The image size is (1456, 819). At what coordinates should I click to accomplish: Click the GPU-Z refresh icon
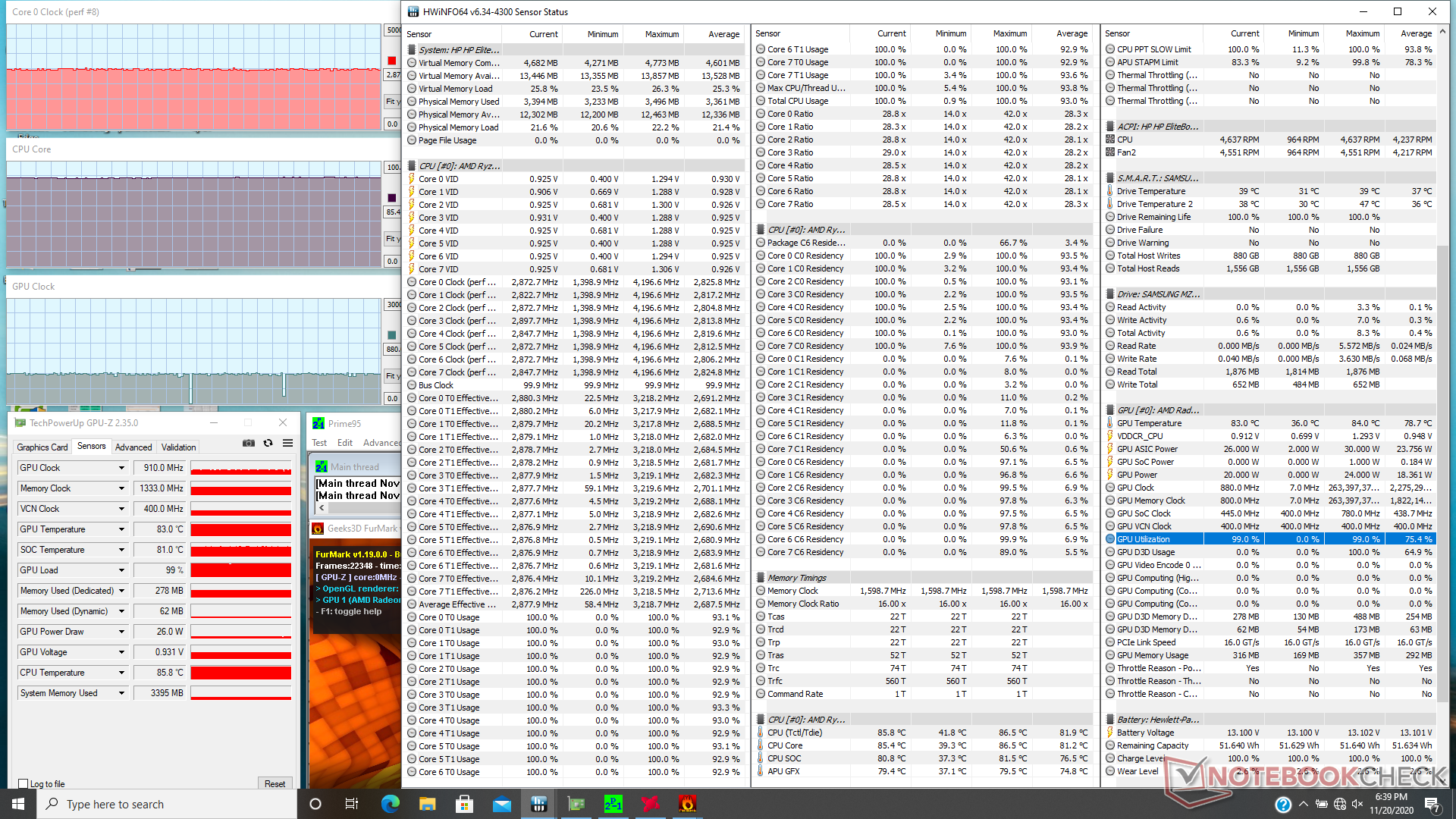[268, 444]
